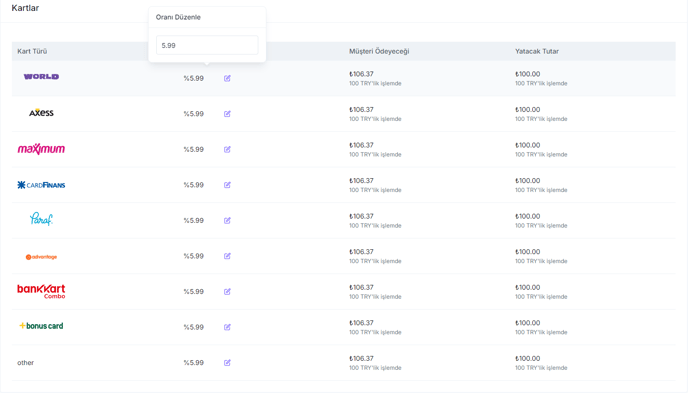Click the Yatacak Tutar column header
688x393 pixels.
537,51
